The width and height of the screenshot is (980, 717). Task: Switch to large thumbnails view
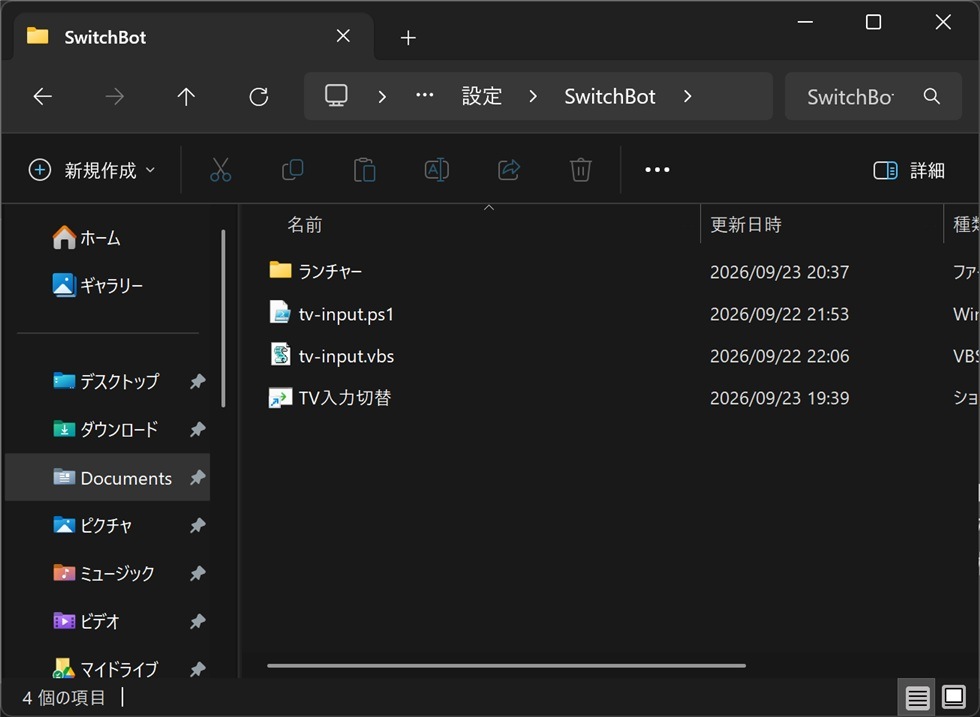pos(954,697)
